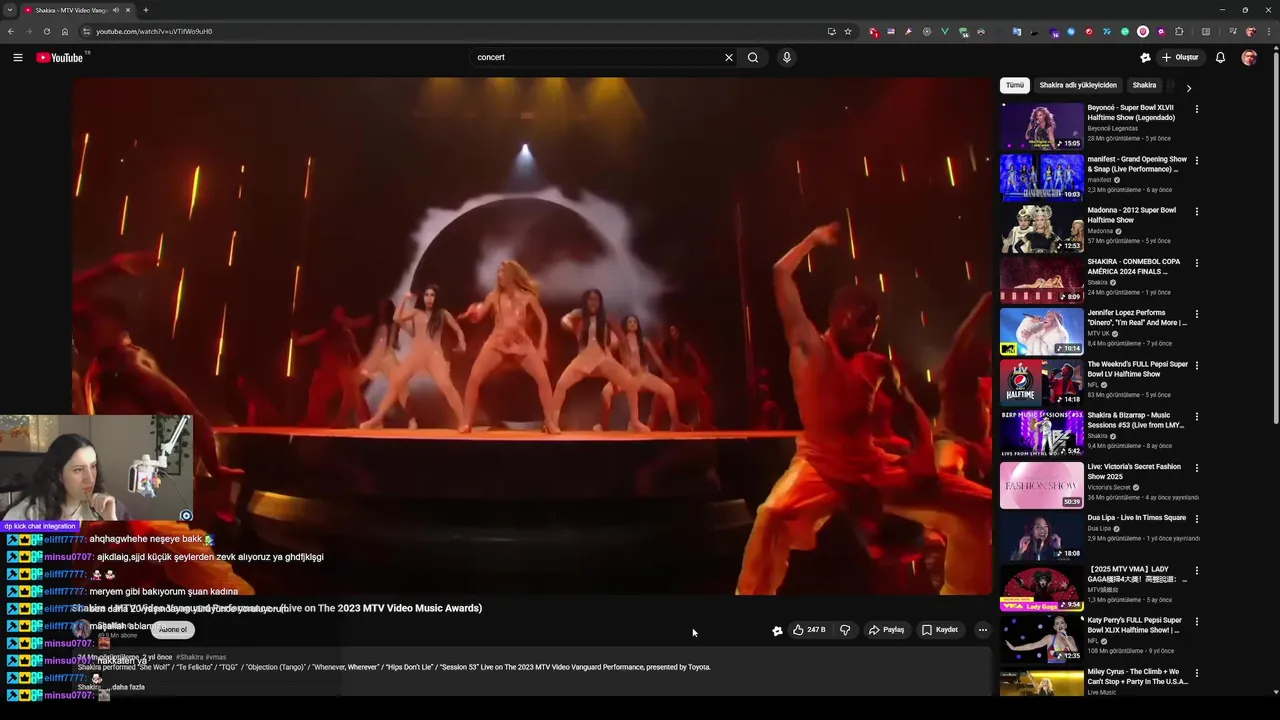The image size is (1280, 720).
Task: Click the Abone ol subscribe button
Action: pyautogui.click(x=172, y=630)
